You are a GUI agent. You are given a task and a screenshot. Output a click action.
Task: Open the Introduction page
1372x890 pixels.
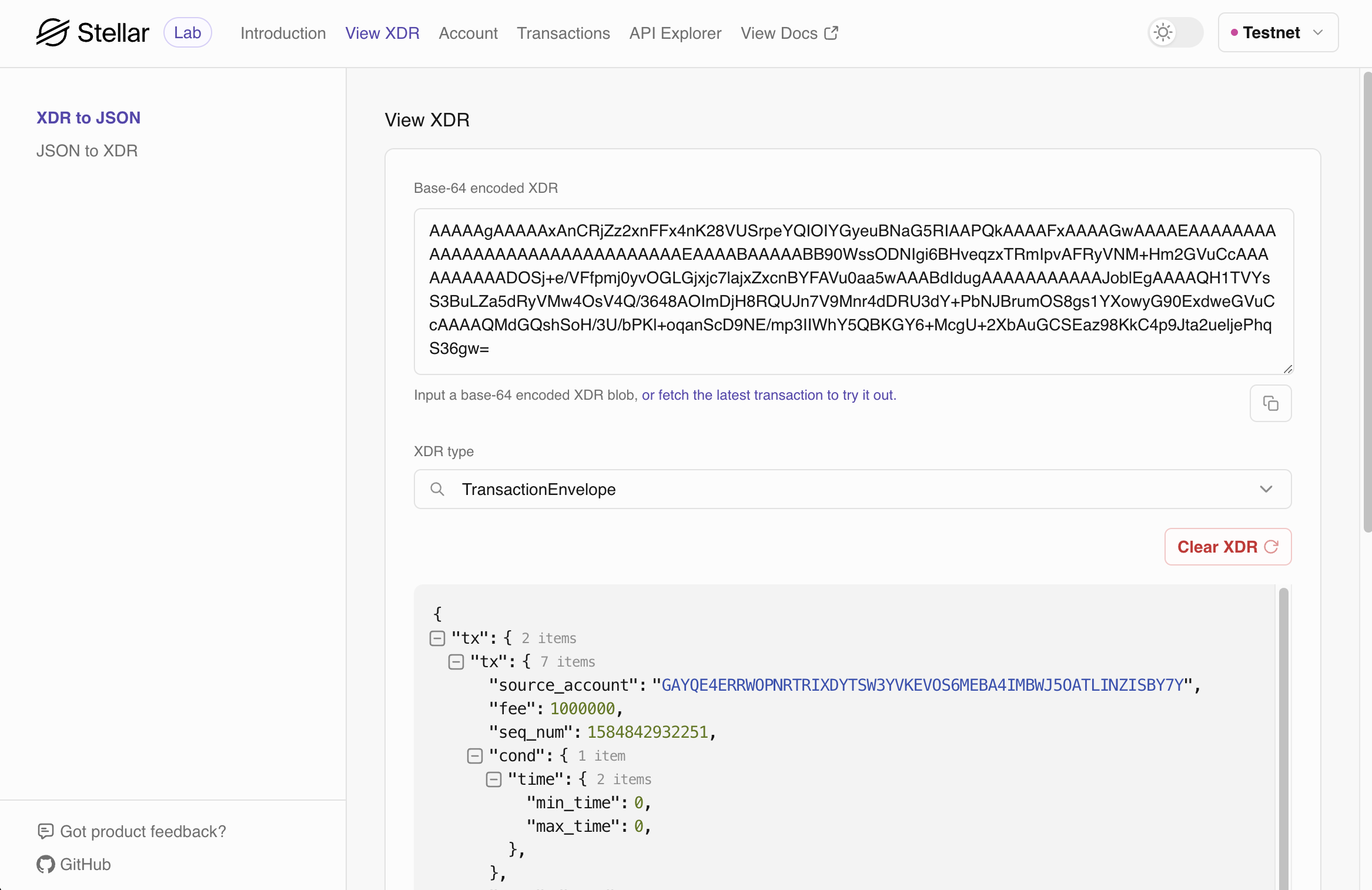pyautogui.click(x=283, y=34)
